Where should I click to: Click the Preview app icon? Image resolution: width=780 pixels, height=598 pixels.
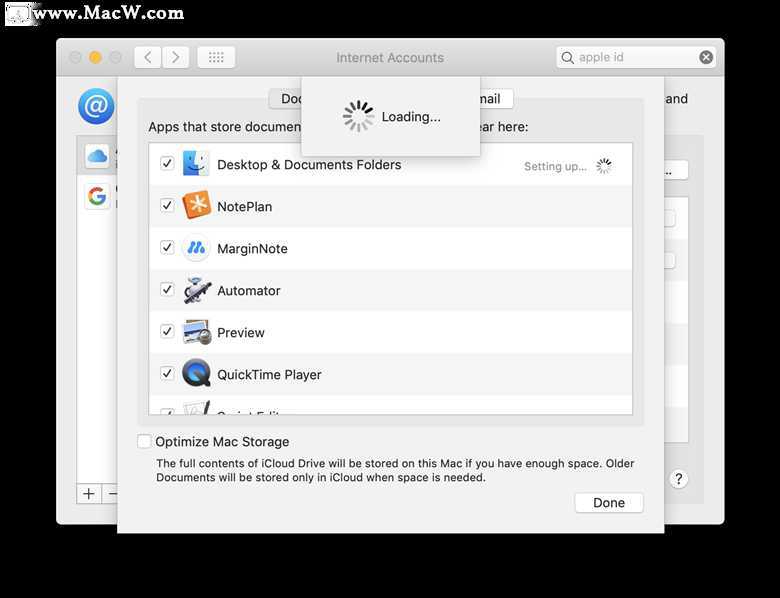point(196,332)
